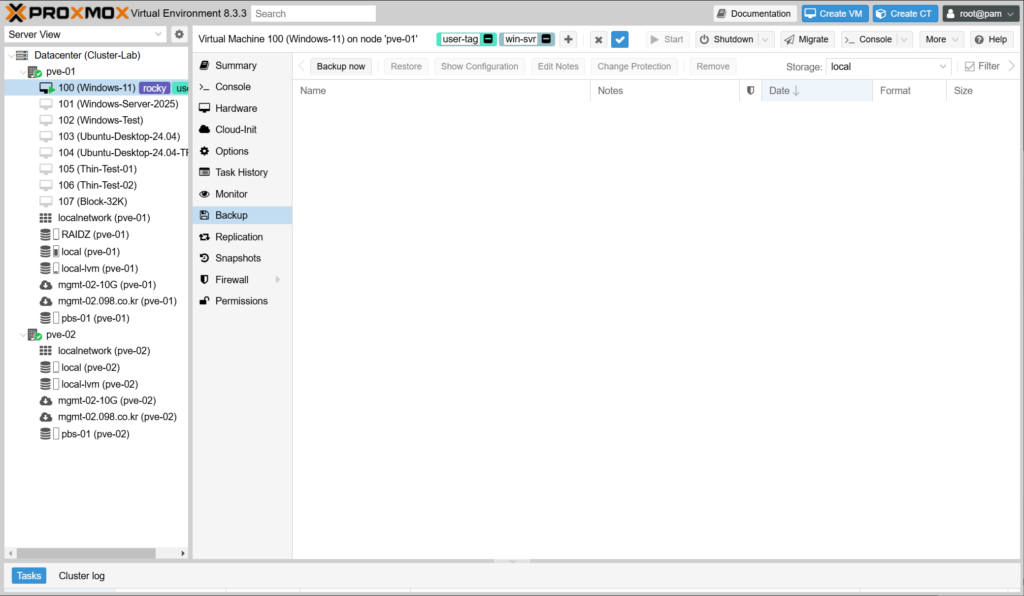Open the Snapshots section
This screenshot has height=596, width=1024.
click(238, 258)
